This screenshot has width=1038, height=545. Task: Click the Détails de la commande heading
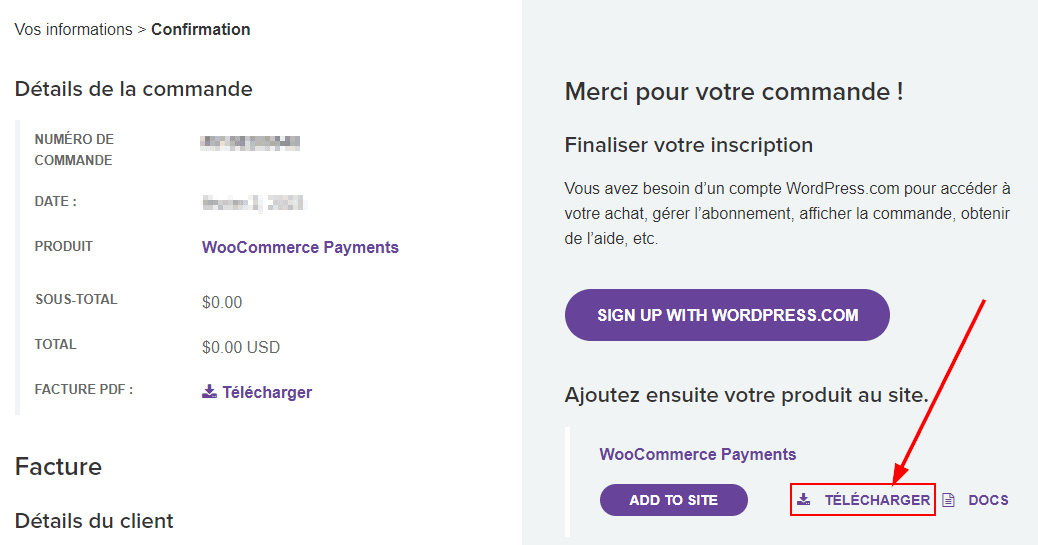[x=133, y=89]
